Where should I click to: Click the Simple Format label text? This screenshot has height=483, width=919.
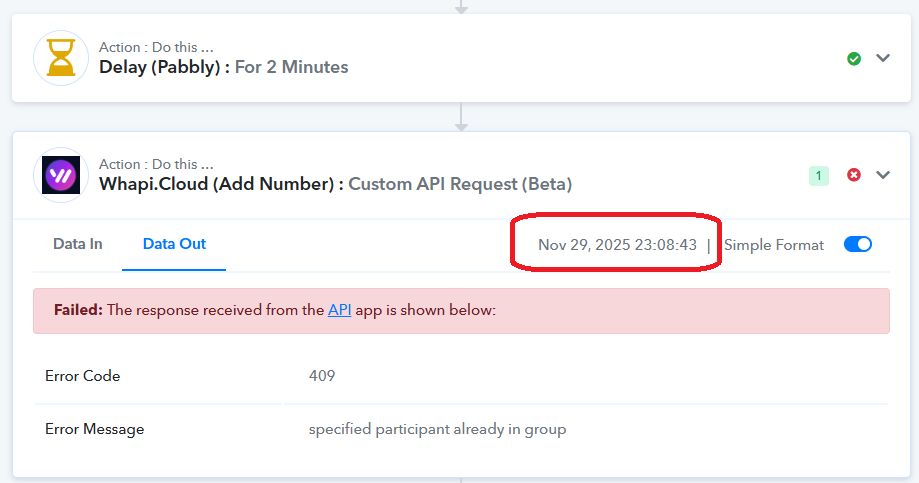click(774, 245)
